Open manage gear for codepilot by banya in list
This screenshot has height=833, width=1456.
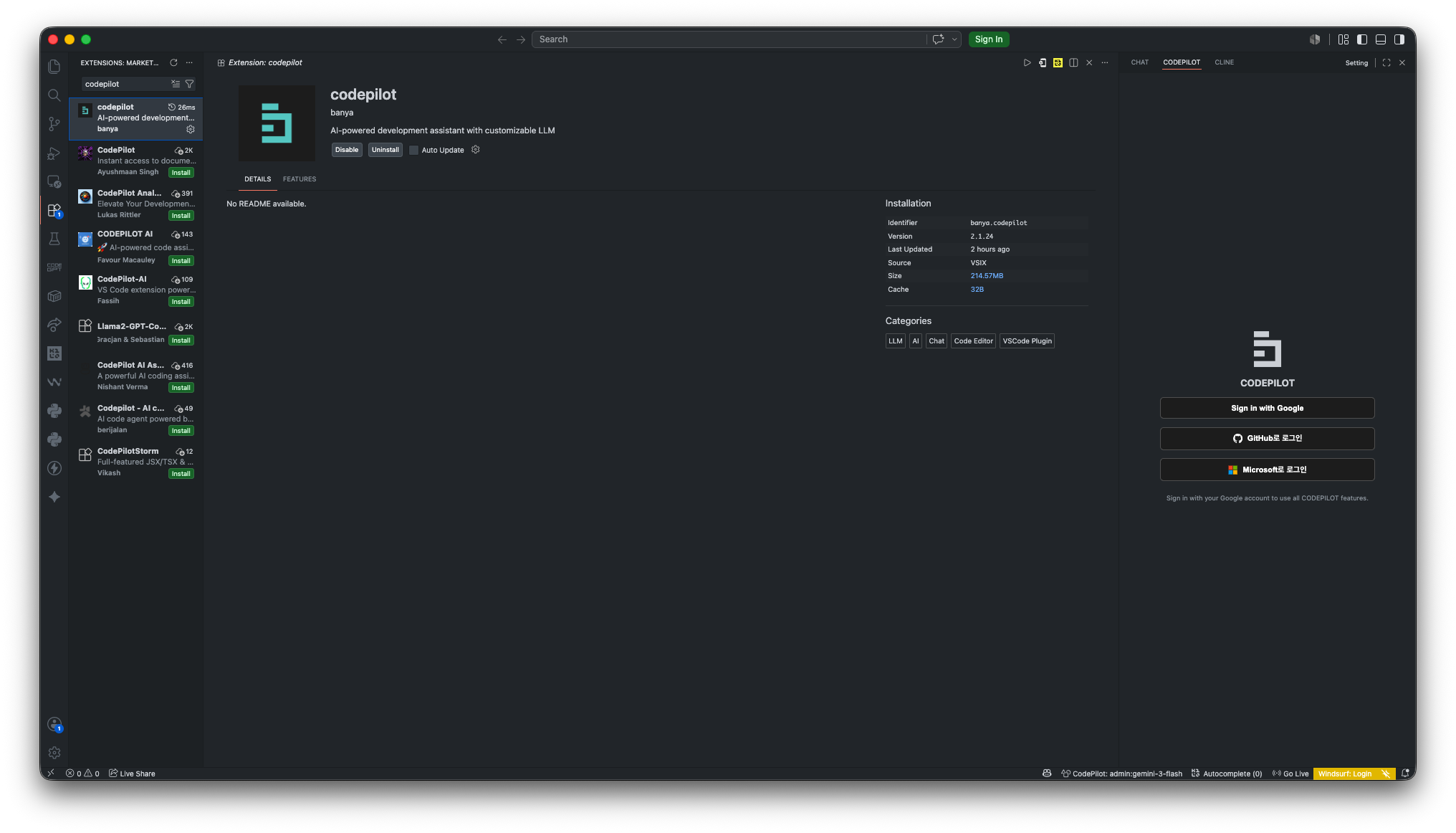coord(191,129)
